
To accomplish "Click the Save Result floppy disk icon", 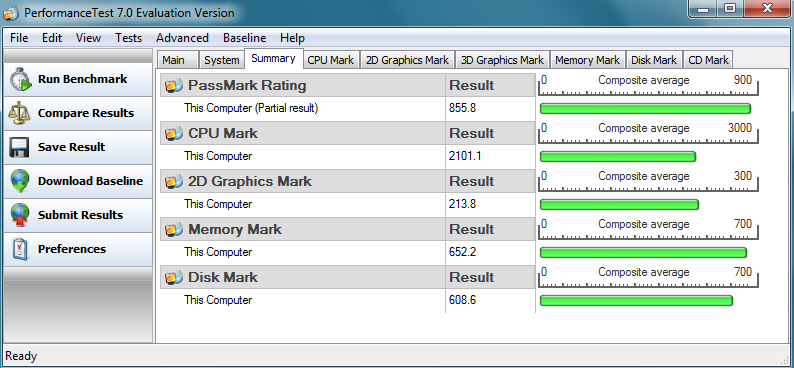I will [x=19, y=147].
